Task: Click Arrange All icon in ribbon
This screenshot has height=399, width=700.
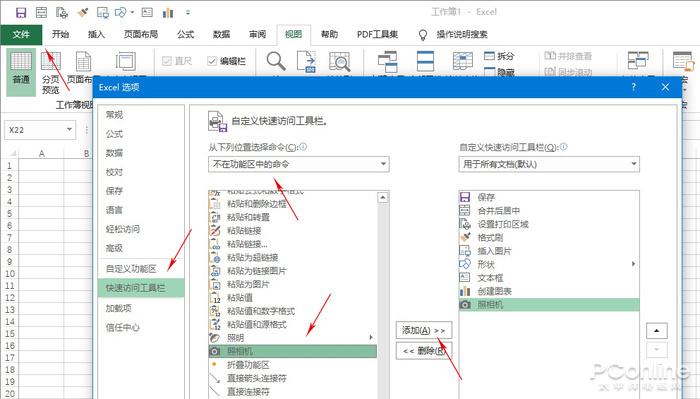Action: [x=425, y=62]
